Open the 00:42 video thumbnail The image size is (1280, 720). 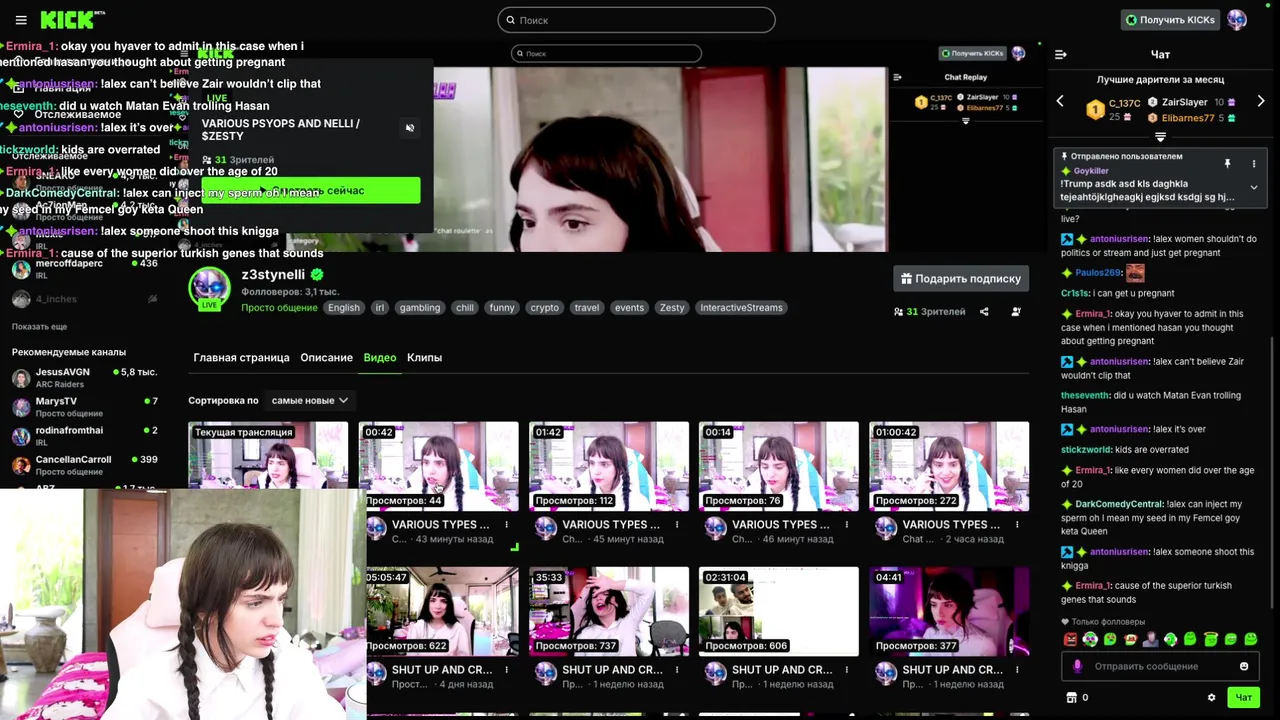coord(439,466)
